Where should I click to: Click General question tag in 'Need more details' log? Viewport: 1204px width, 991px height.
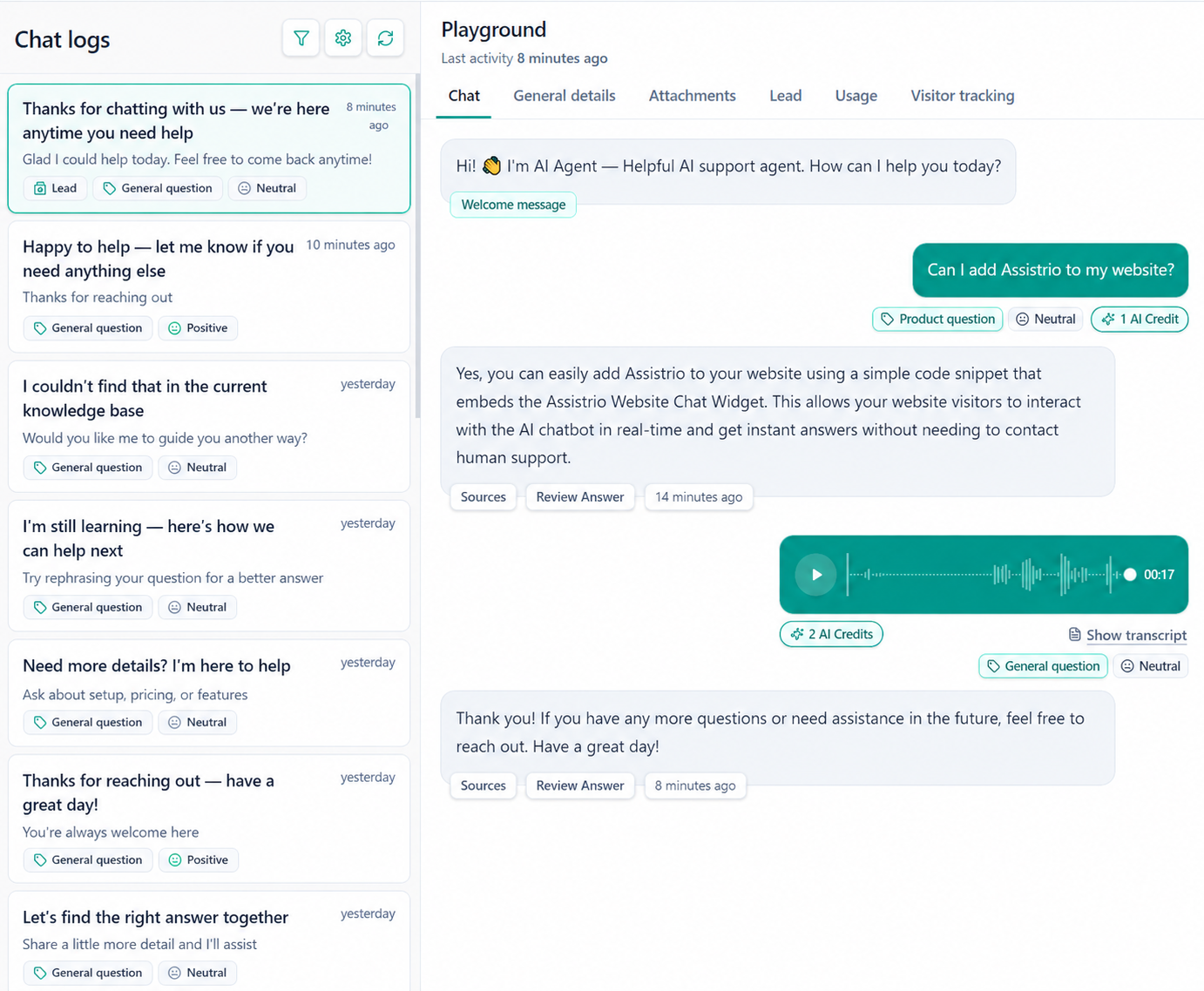[88, 722]
